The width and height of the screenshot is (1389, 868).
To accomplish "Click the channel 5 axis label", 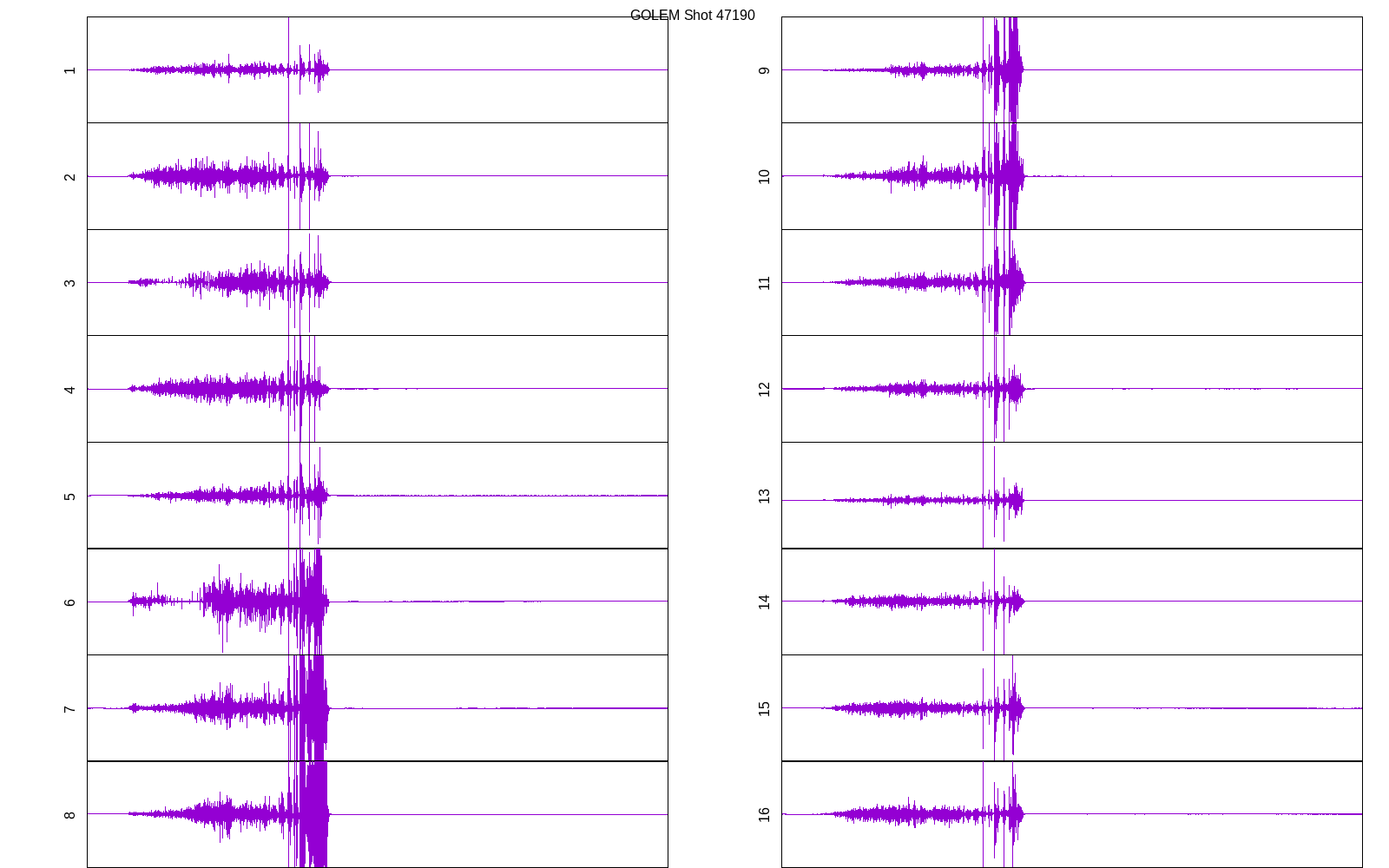I will click(69, 496).
